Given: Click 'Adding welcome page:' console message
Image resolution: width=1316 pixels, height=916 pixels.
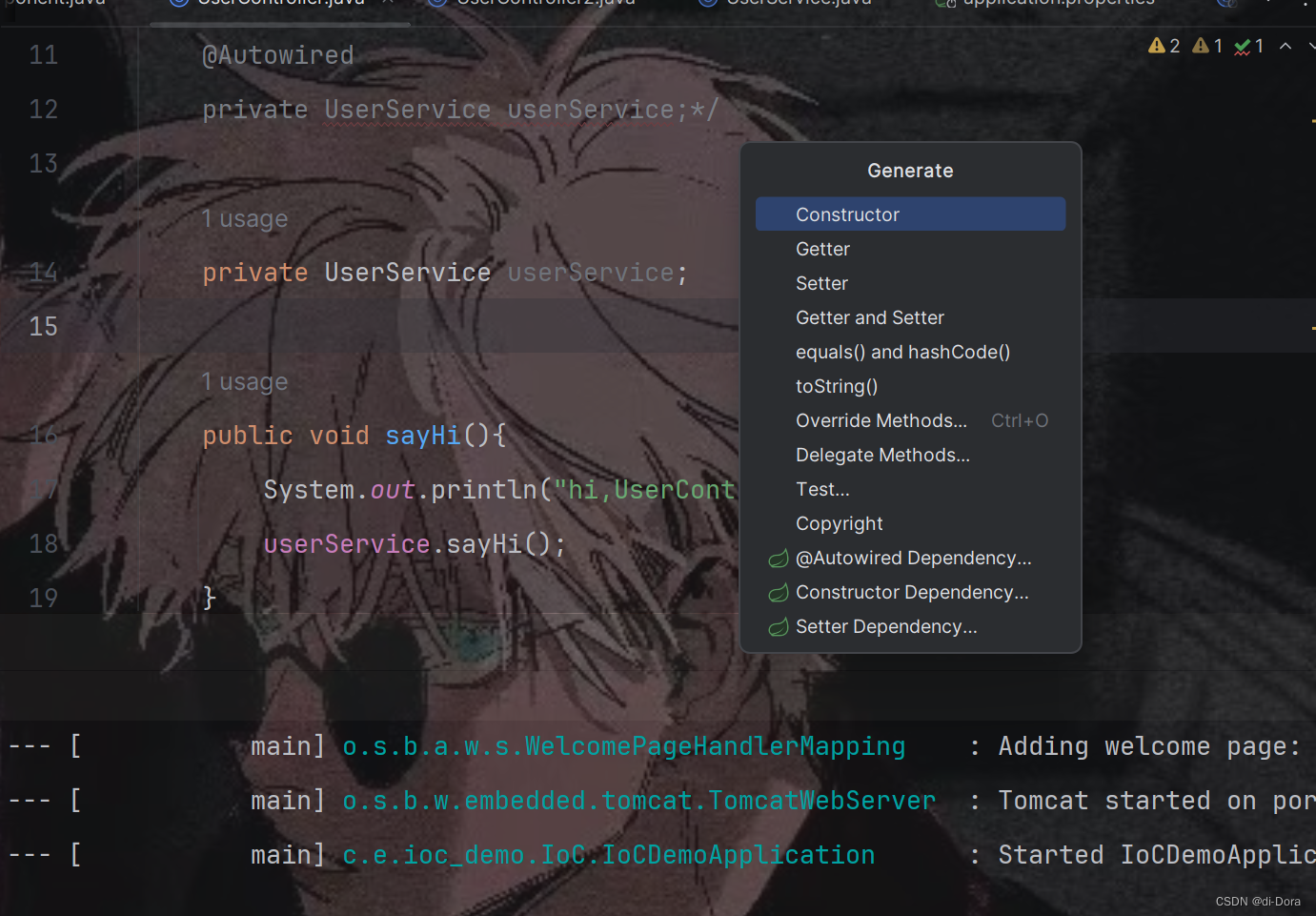Looking at the screenshot, I should click(1149, 746).
